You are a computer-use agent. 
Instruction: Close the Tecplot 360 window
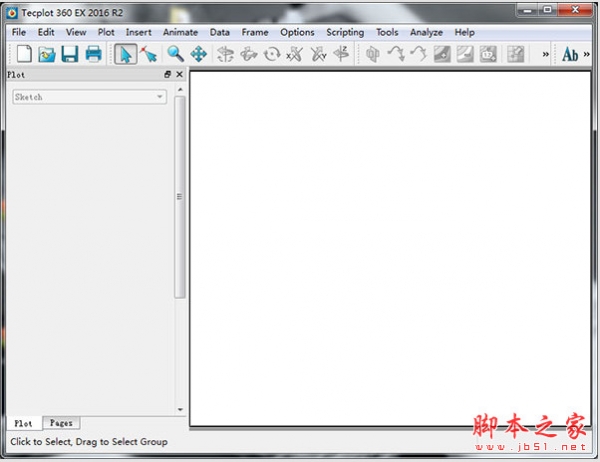pos(575,10)
